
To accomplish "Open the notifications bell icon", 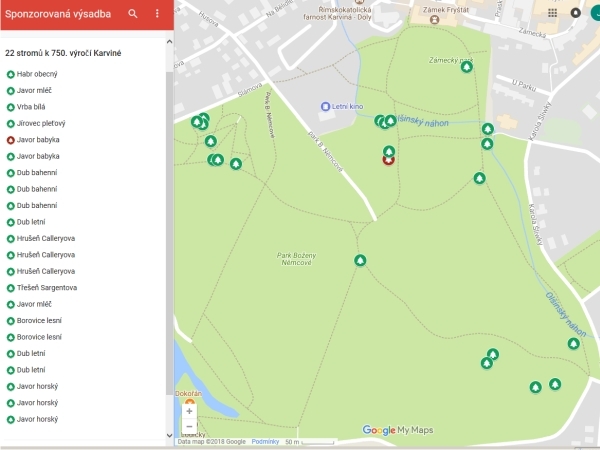I will [x=575, y=13].
